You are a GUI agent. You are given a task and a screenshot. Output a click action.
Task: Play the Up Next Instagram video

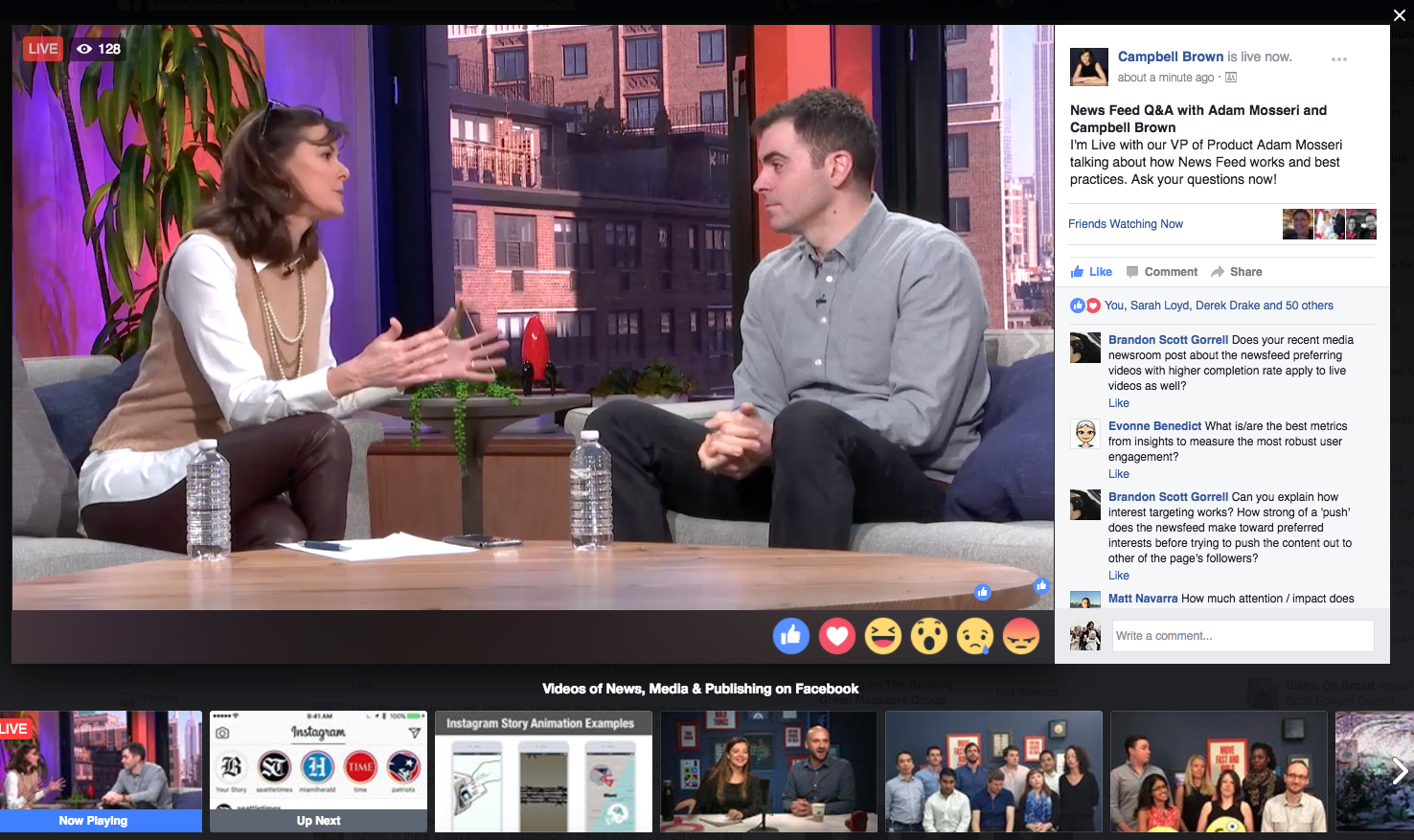pos(318,771)
